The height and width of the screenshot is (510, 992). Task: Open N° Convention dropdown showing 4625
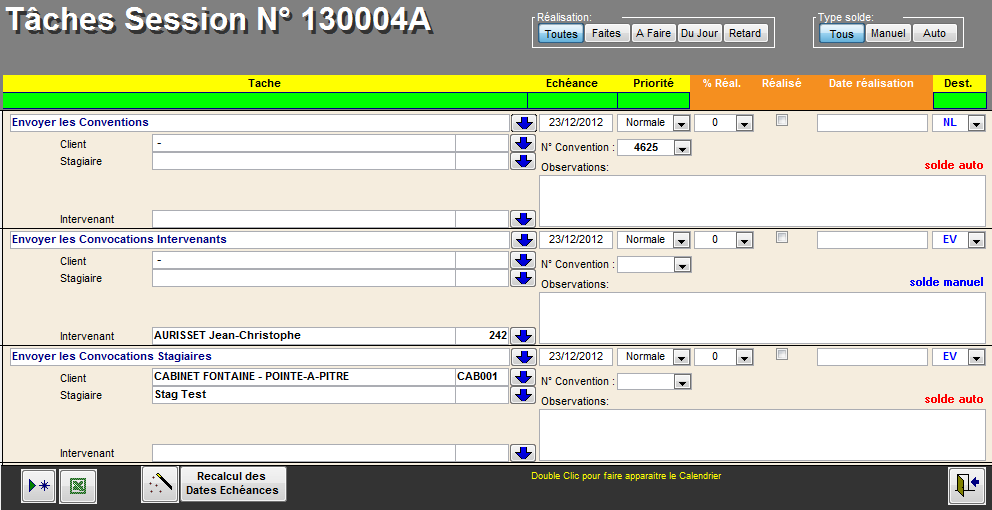(x=682, y=148)
